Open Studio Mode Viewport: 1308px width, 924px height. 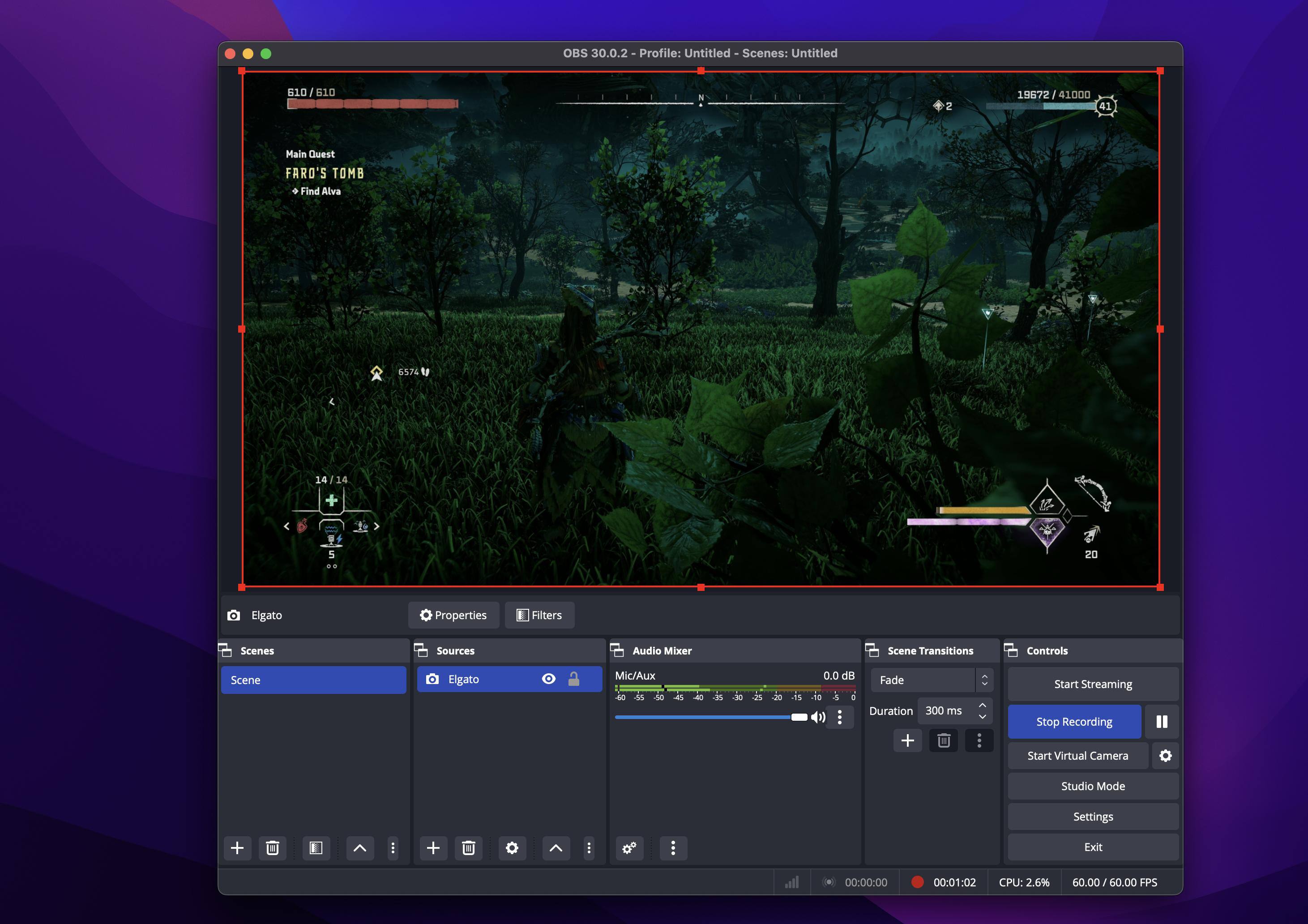point(1092,786)
